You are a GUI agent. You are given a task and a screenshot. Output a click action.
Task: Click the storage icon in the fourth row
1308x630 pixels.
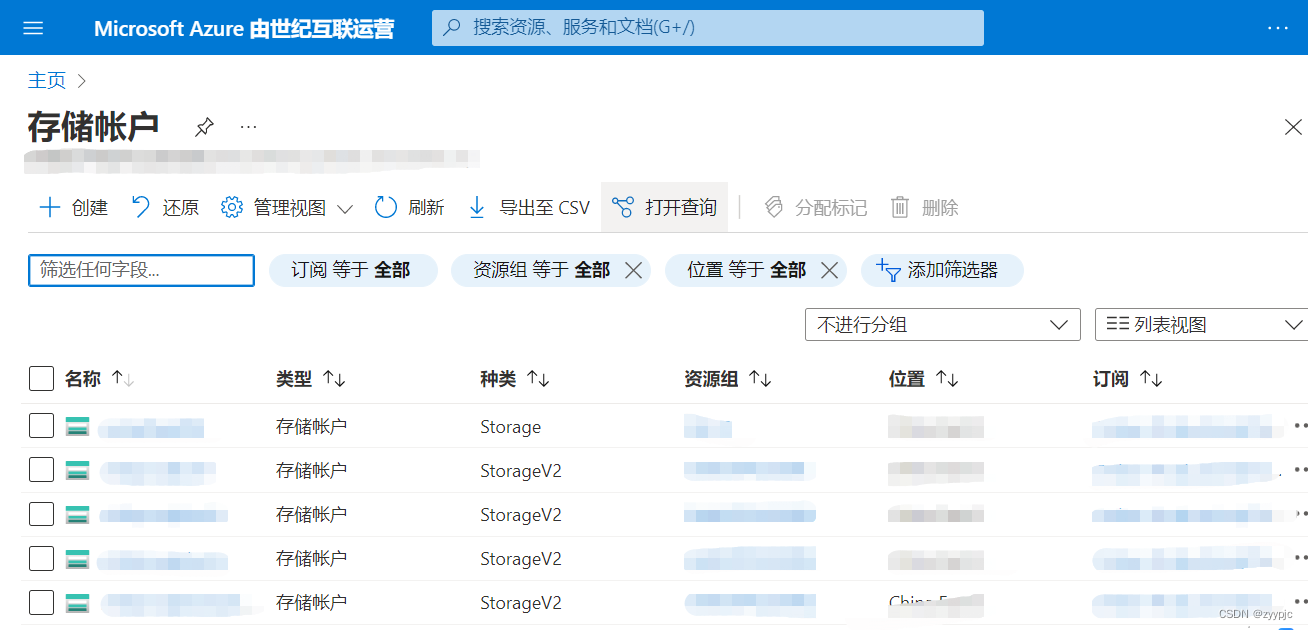(x=78, y=559)
